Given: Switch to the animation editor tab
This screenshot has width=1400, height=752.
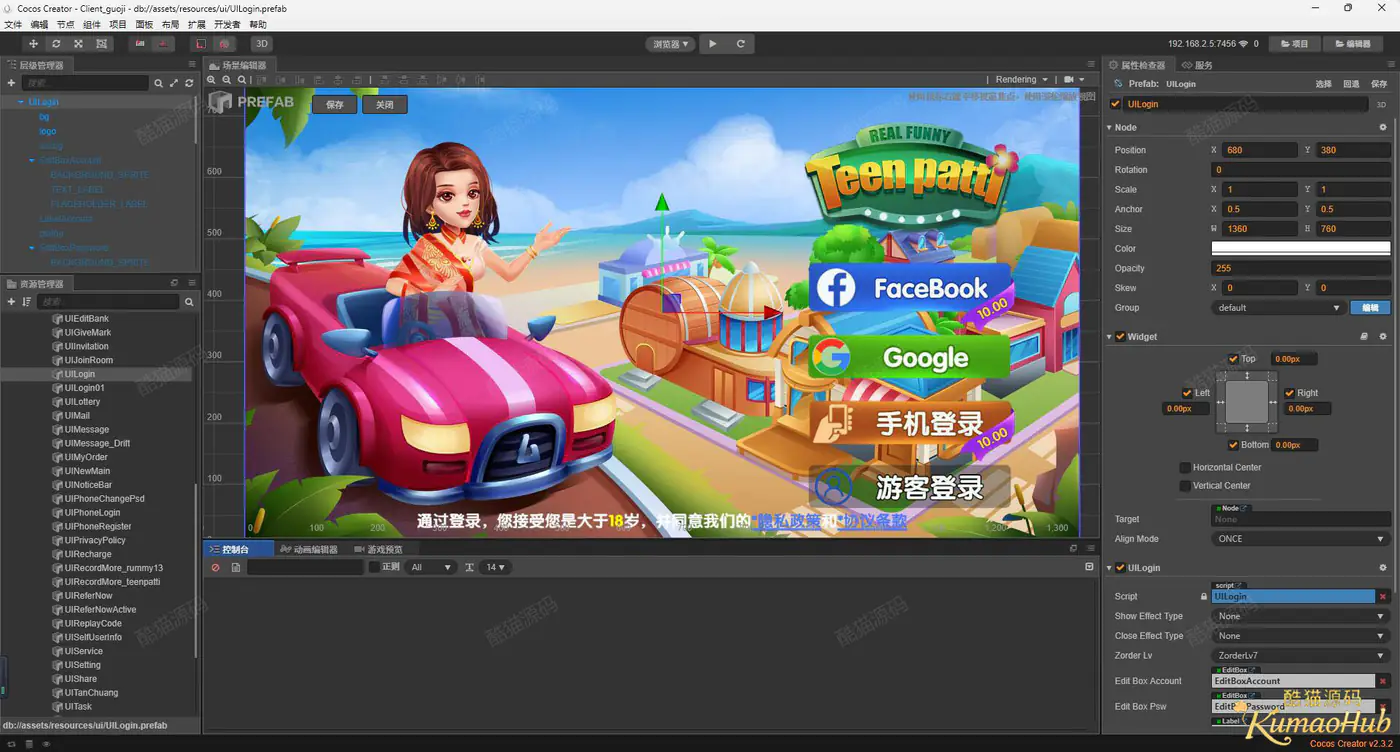Looking at the screenshot, I should (x=308, y=549).
